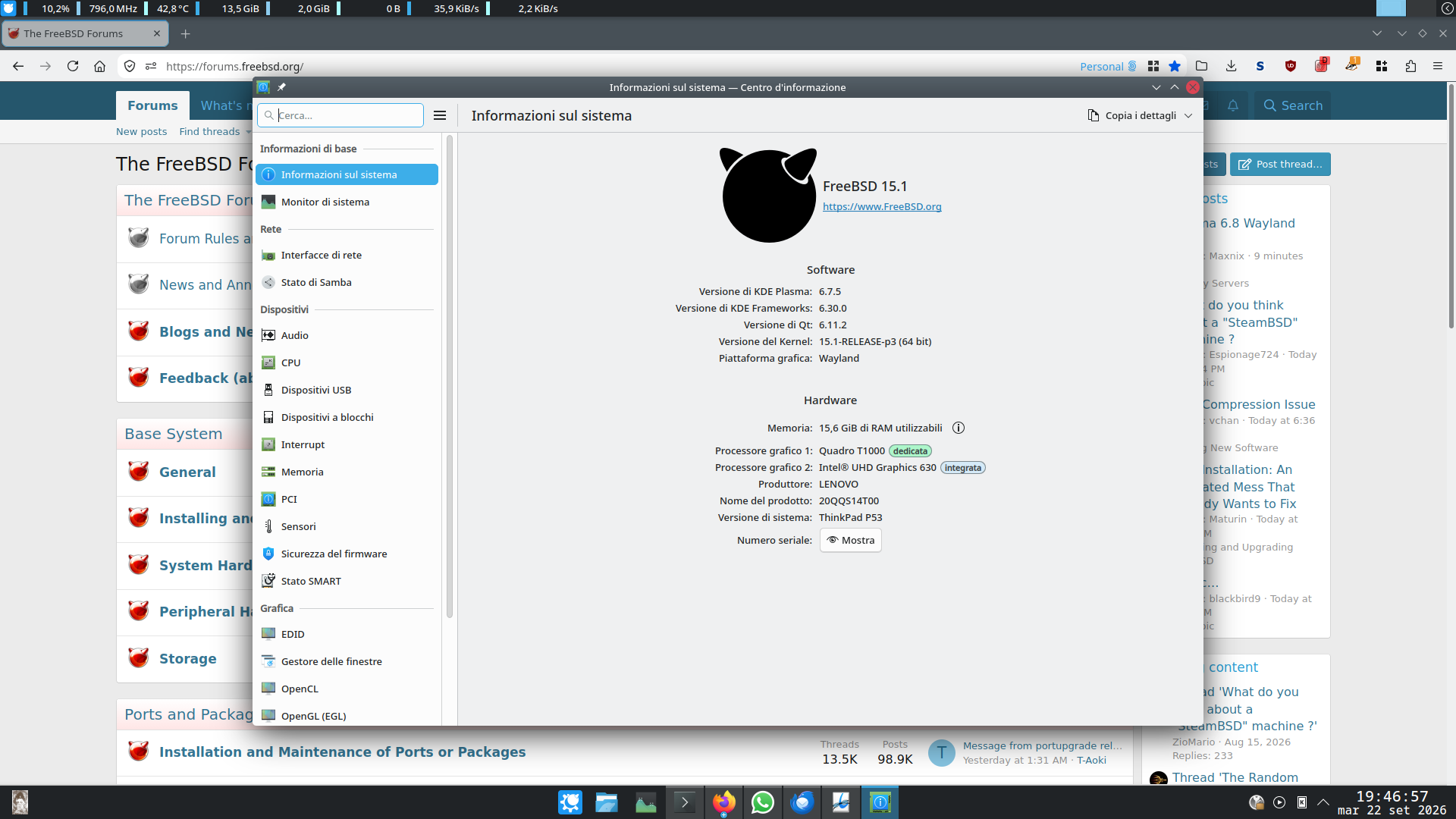Open the Firefox downloads panel
Screen dimensions: 1456x819
[x=1231, y=66]
